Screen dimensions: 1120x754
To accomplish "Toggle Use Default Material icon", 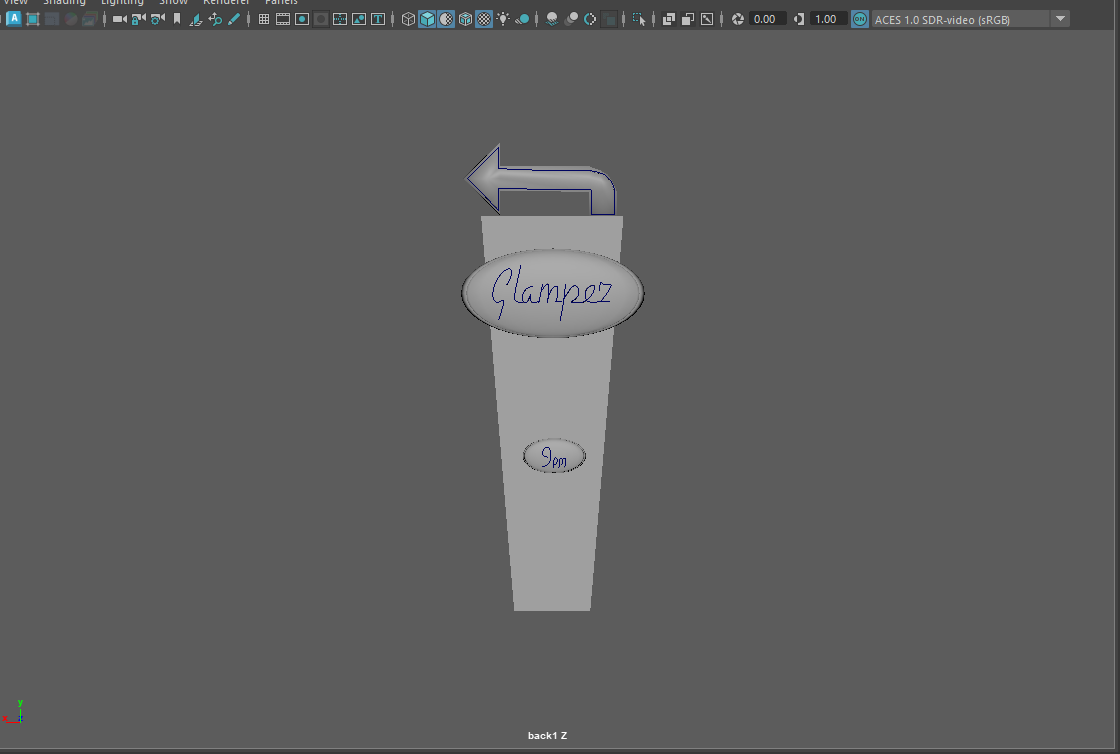I will pos(446,19).
